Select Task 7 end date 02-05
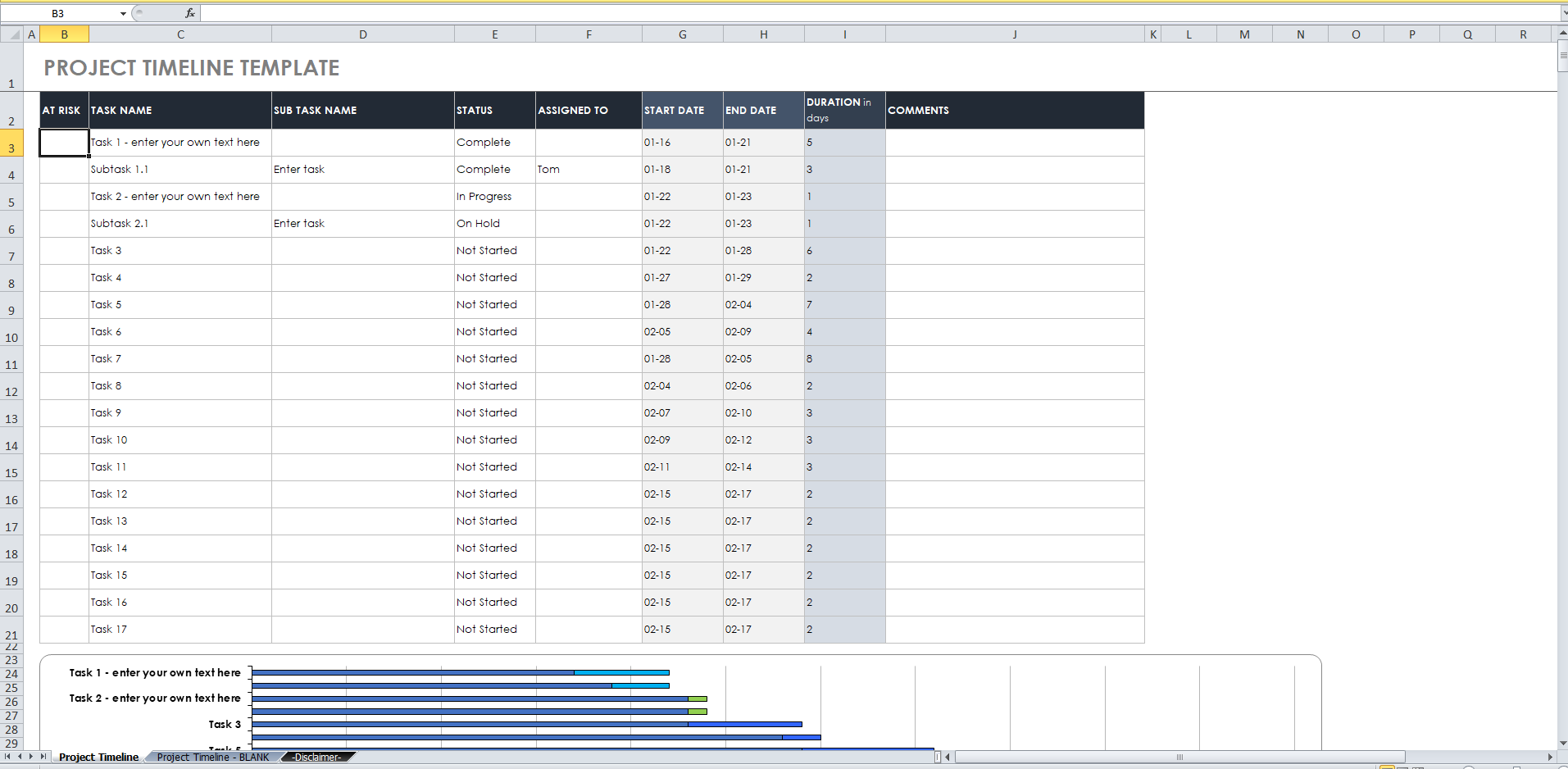Screen dimensions: 1568x769 764,359
